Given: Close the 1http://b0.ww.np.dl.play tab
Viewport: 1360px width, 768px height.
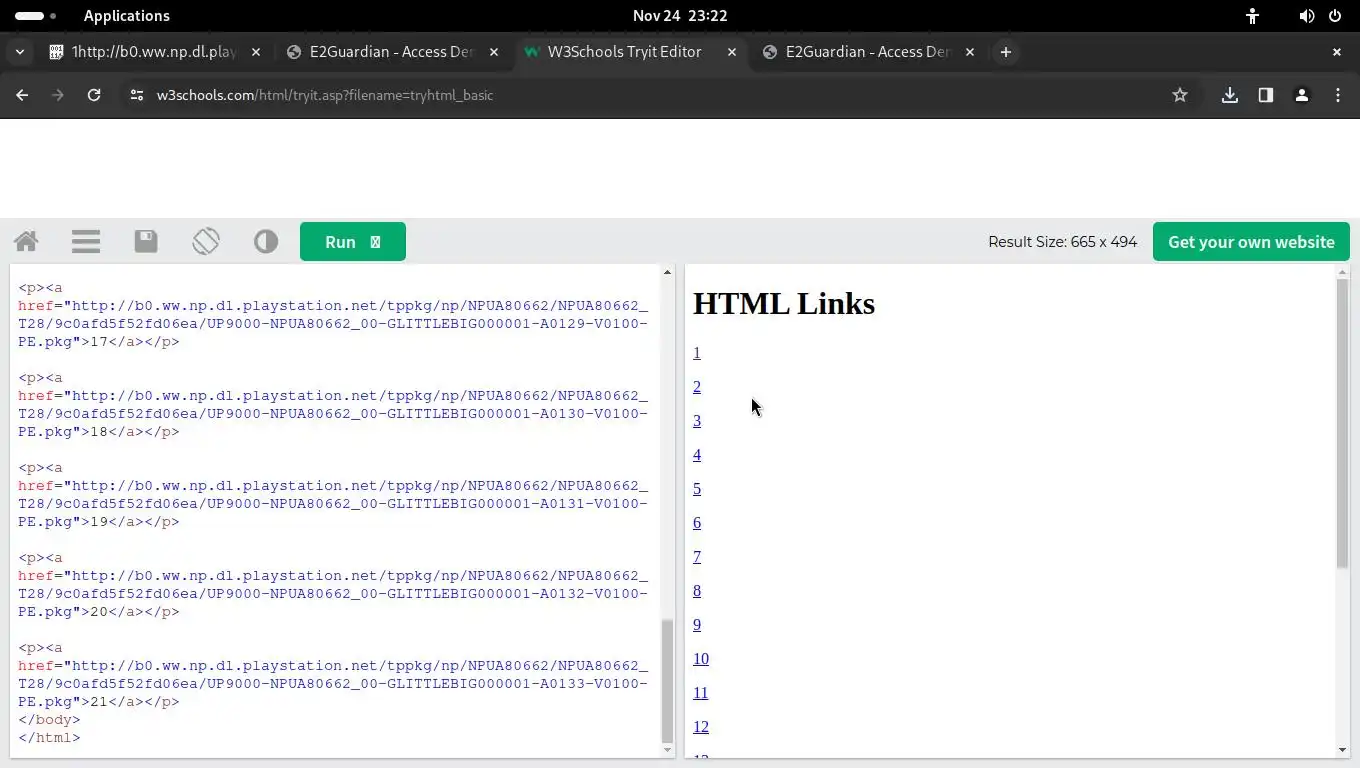Looking at the screenshot, I should [256, 52].
